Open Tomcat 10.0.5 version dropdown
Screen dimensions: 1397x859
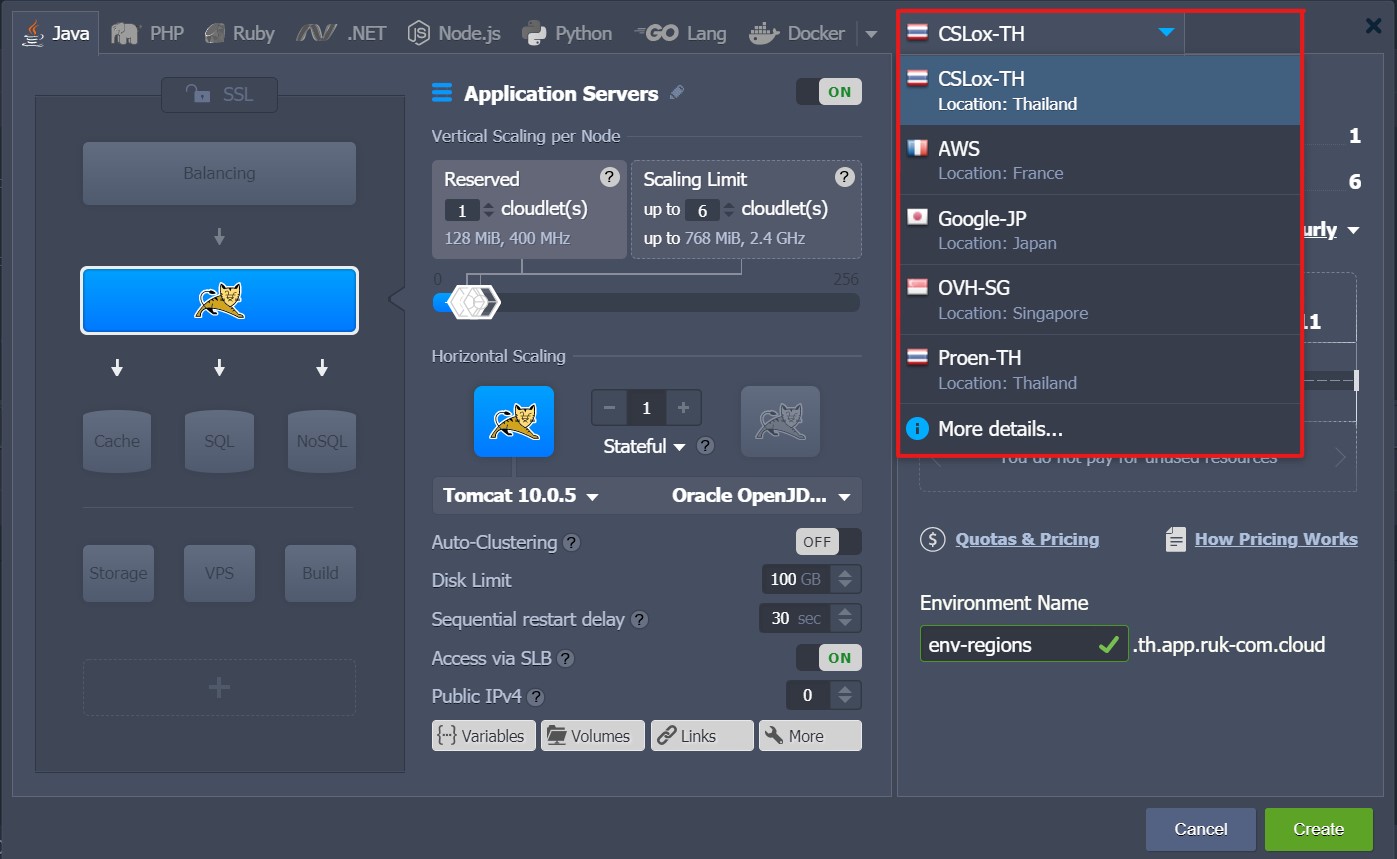coord(521,496)
